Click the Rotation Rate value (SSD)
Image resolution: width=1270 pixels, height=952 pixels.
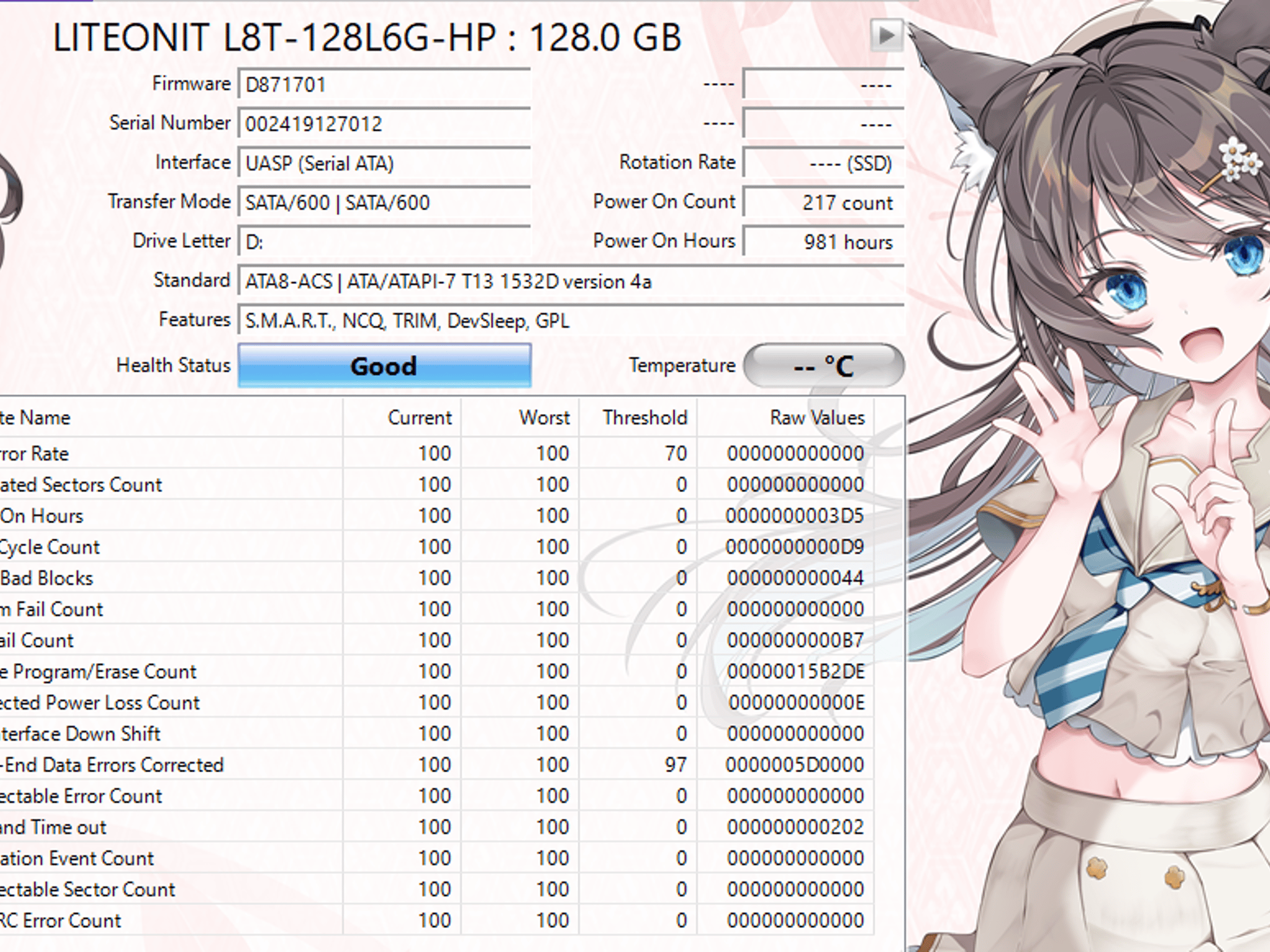click(x=824, y=163)
